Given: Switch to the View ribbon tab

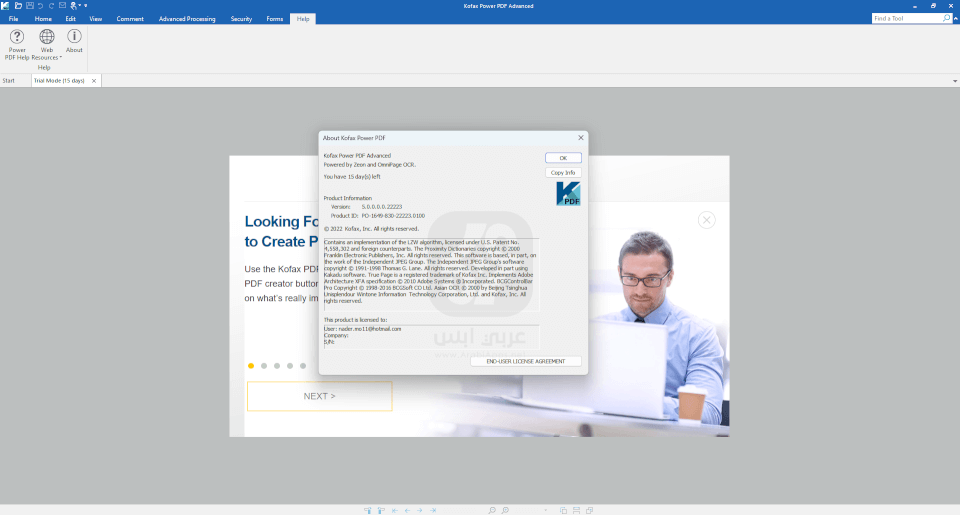Looking at the screenshot, I should point(96,19).
